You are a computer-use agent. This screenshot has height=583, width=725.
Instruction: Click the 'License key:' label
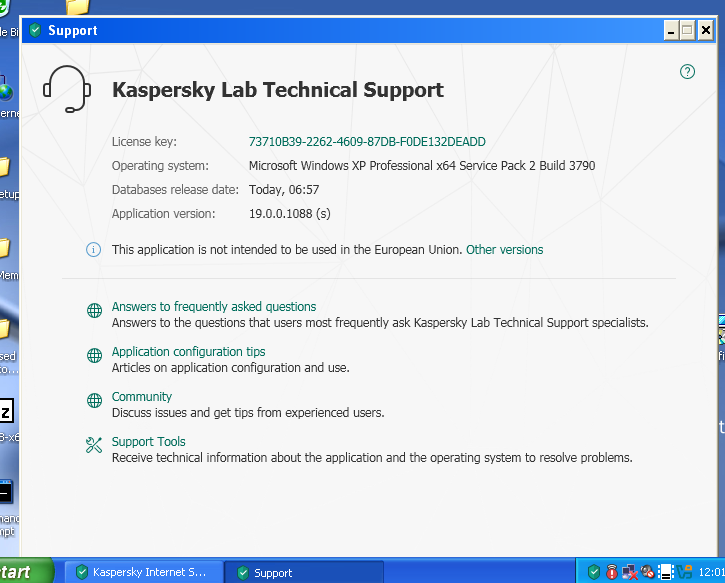pyautogui.click(x=144, y=141)
